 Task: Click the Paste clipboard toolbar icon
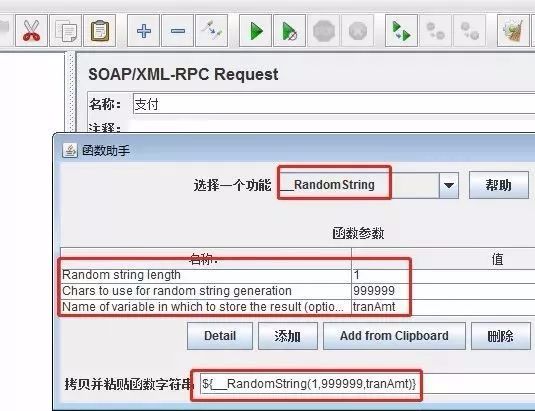100,31
